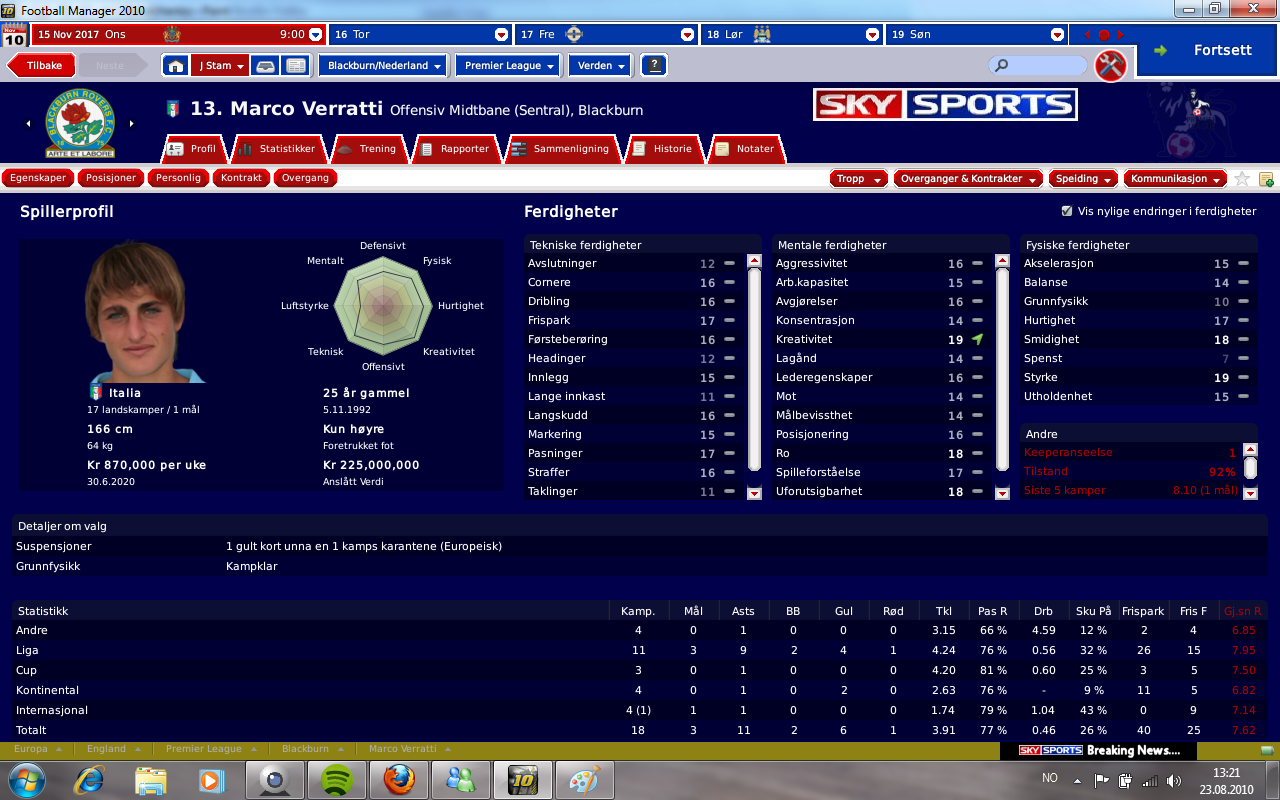The height and width of the screenshot is (800, 1280).
Task: Click the Liga statistics row
Action: (x=640, y=650)
